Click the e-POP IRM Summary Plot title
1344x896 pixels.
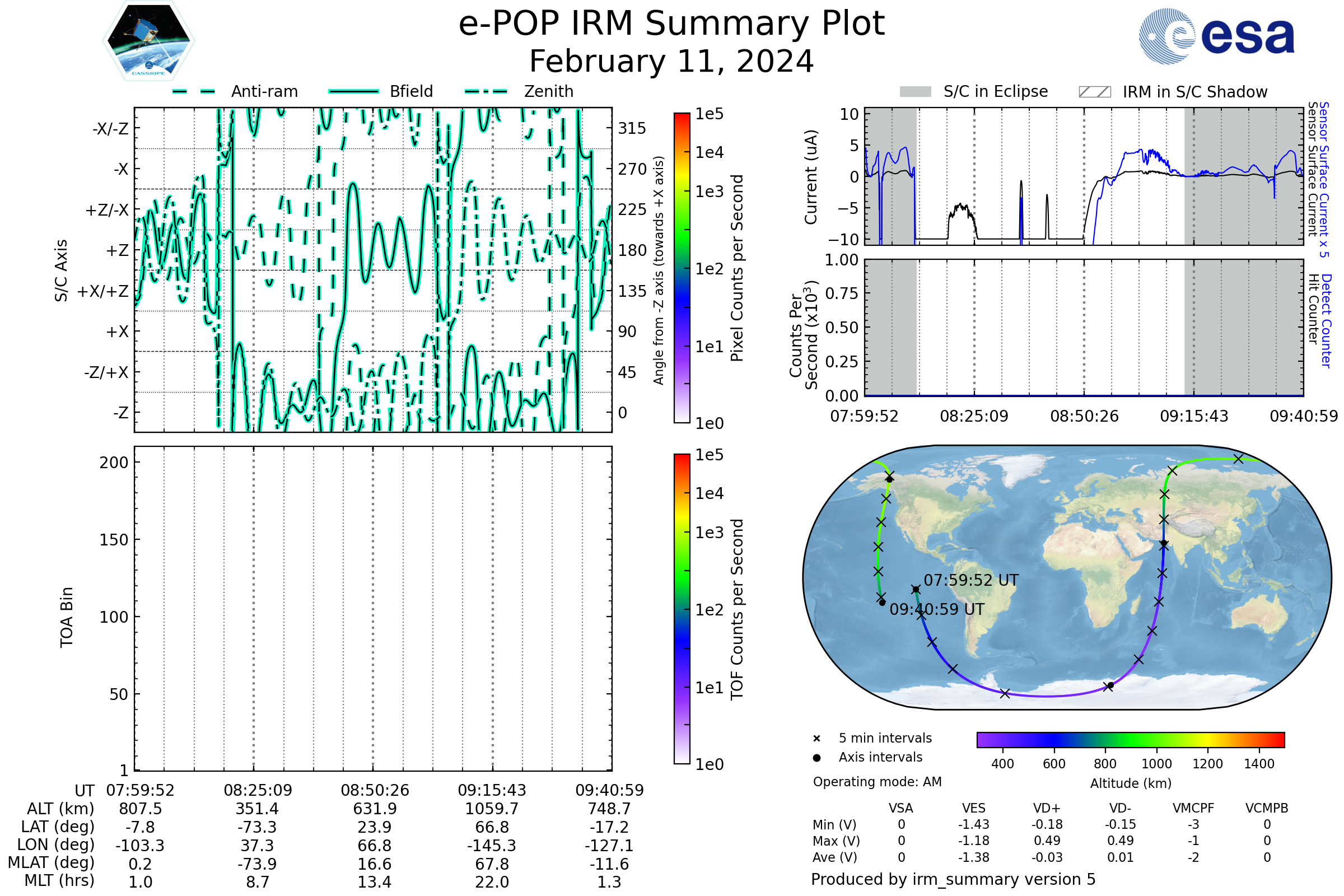(x=671, y=24)
